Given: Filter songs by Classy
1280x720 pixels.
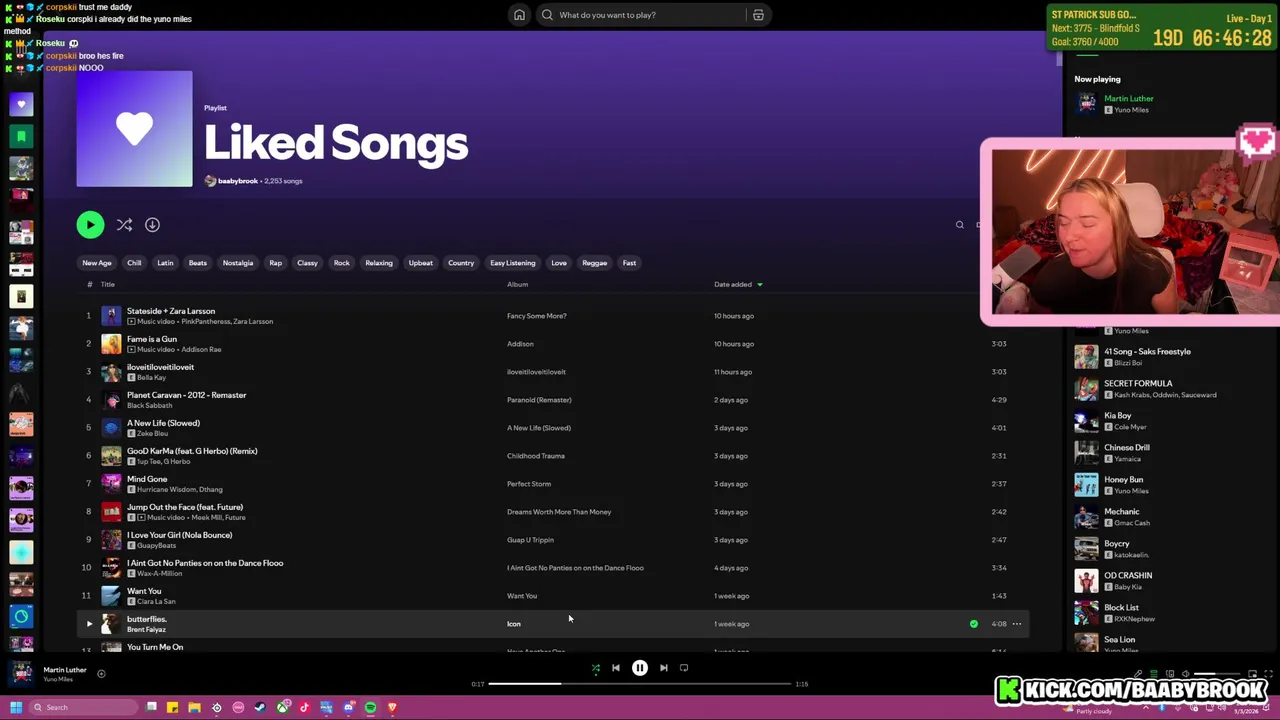Looking at the screenshot, I should click(x=307, y=263).
